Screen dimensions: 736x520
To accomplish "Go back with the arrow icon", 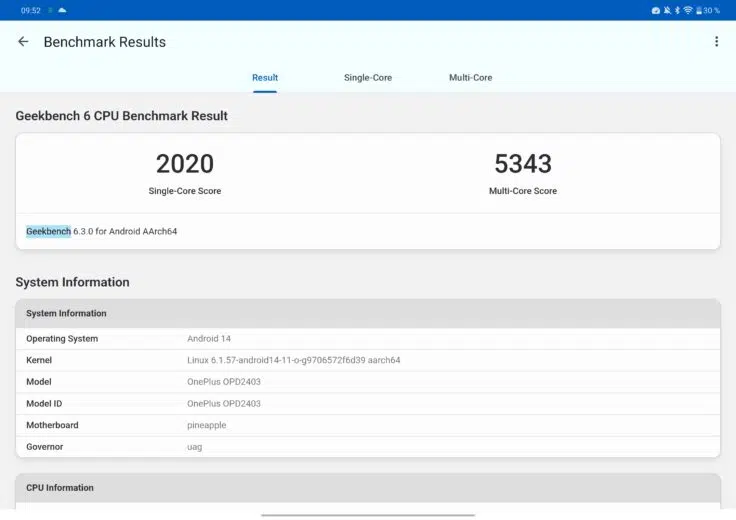I will (x=23, y=42).
